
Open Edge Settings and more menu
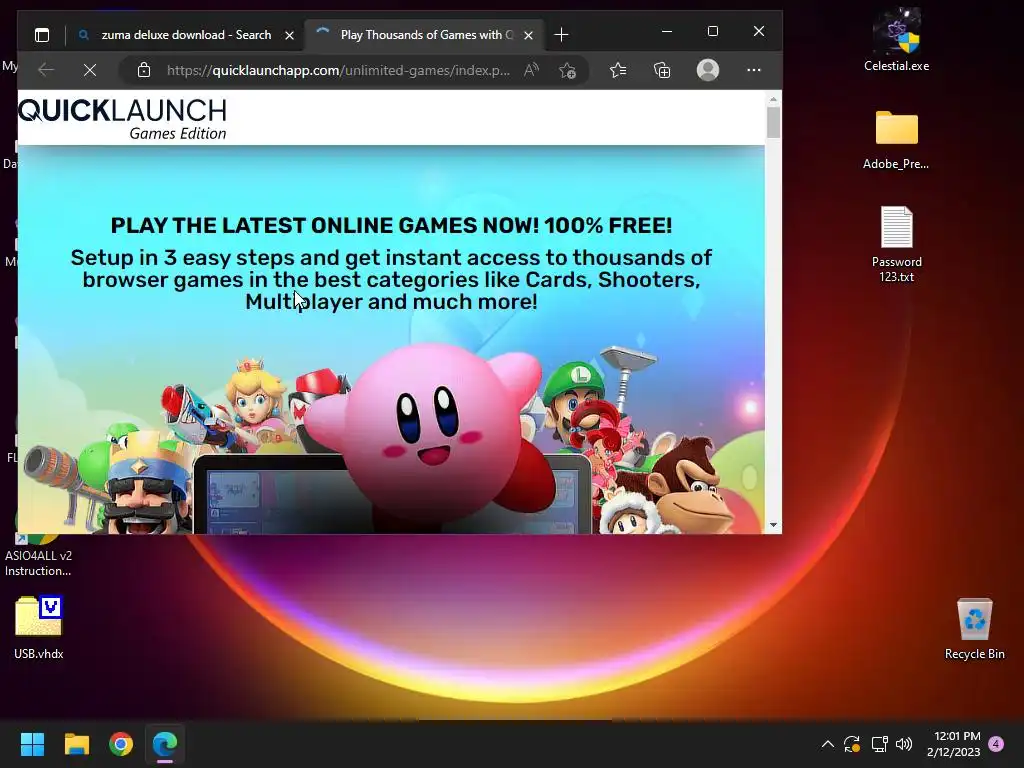click(x=754, y=70)
